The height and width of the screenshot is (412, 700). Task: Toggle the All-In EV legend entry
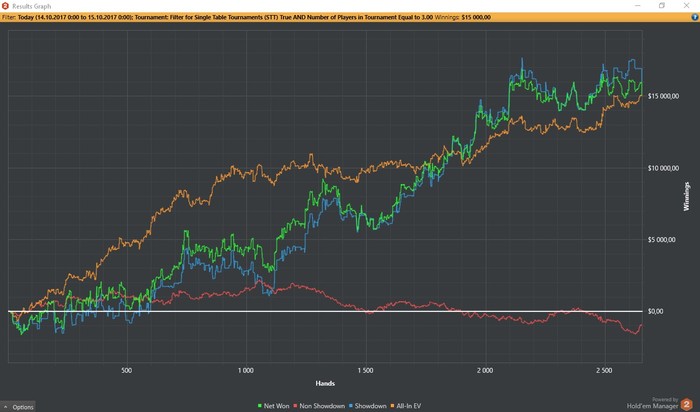406,406
